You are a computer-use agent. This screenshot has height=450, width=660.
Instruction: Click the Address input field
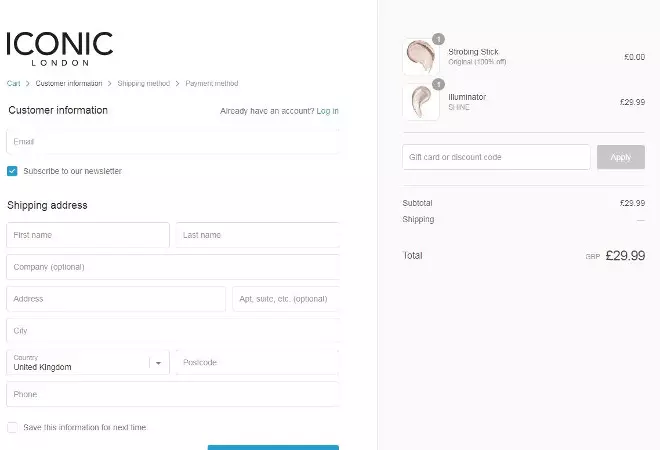[116, 299]
